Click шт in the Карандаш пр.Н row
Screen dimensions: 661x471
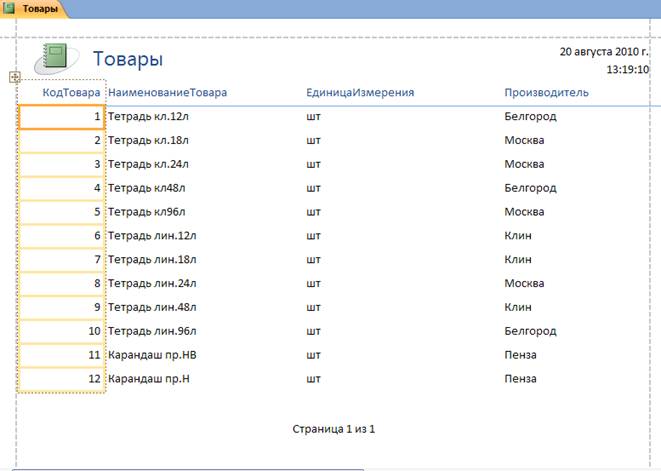click(x=313, y=379)
